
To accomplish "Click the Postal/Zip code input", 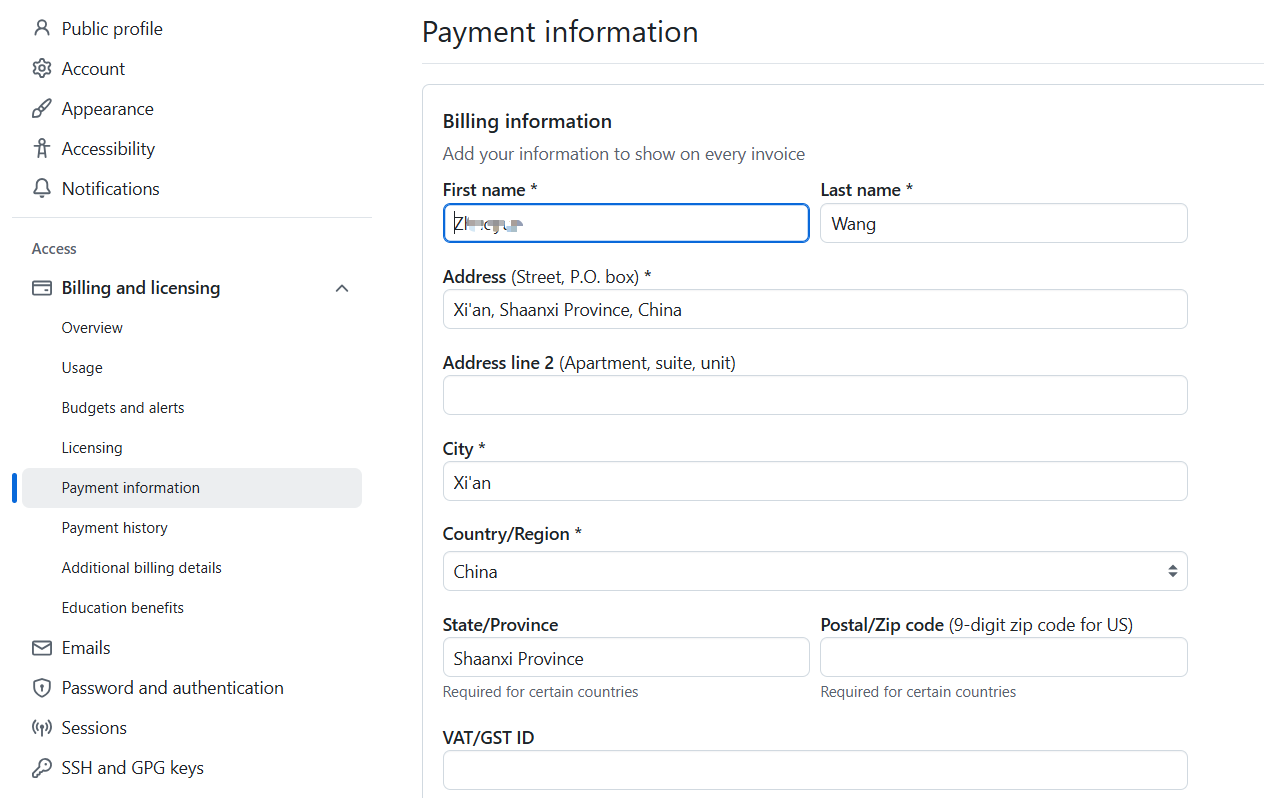I will point(1003,657).
